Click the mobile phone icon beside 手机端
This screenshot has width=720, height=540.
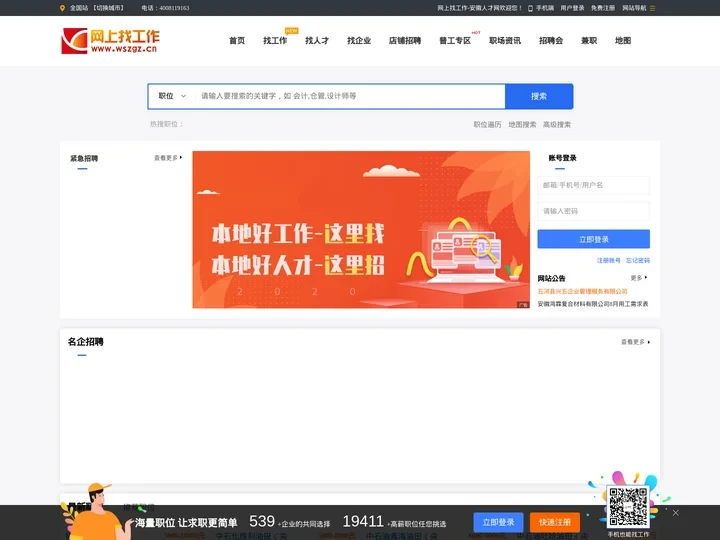coord(530,8)
